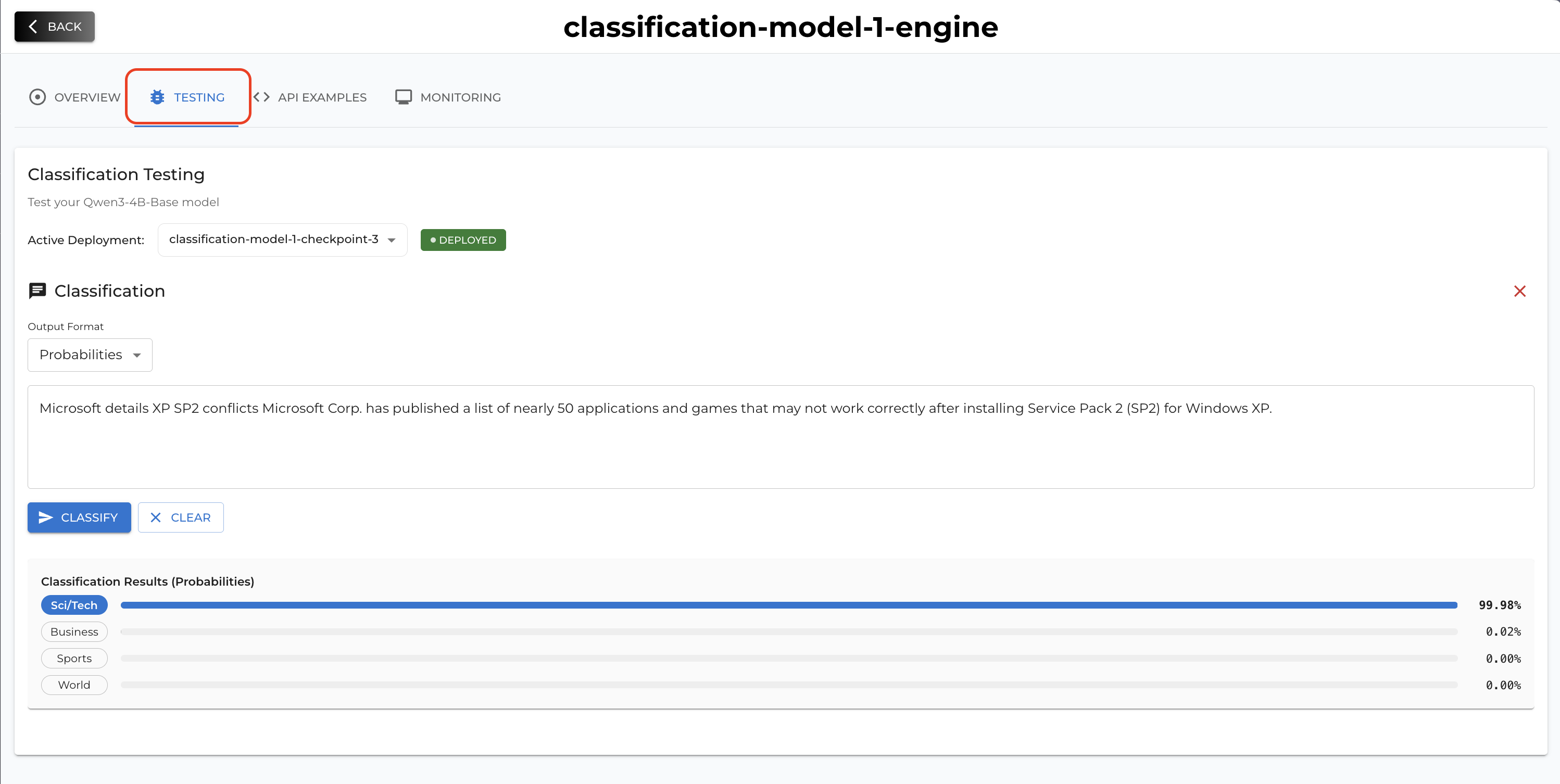Click the API Examples code brackets icon
Viewport: 1560px width, 784px height.
tap(261, 97)
